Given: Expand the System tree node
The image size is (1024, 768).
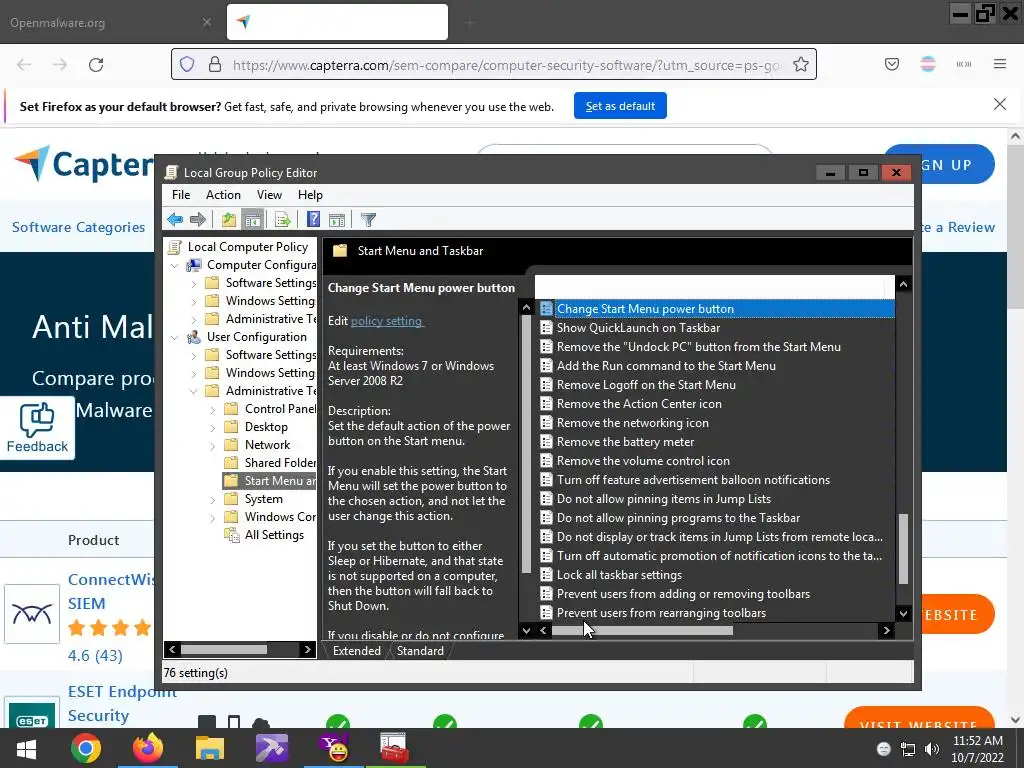Looking at the screenshot, I should click(212, 500).
